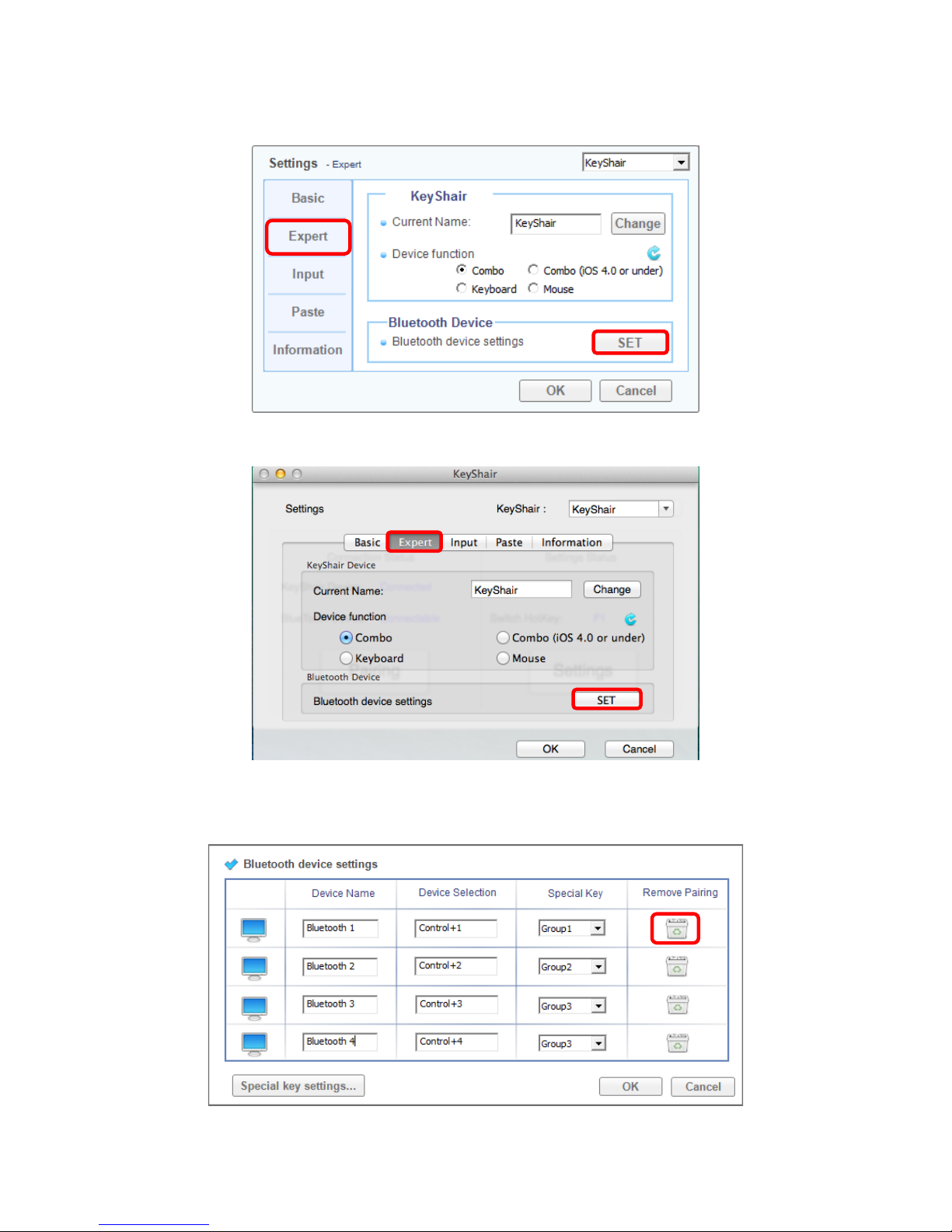Click Current Name field in Windows Settings dialog
952x1232 pixels.
point(556,224)
